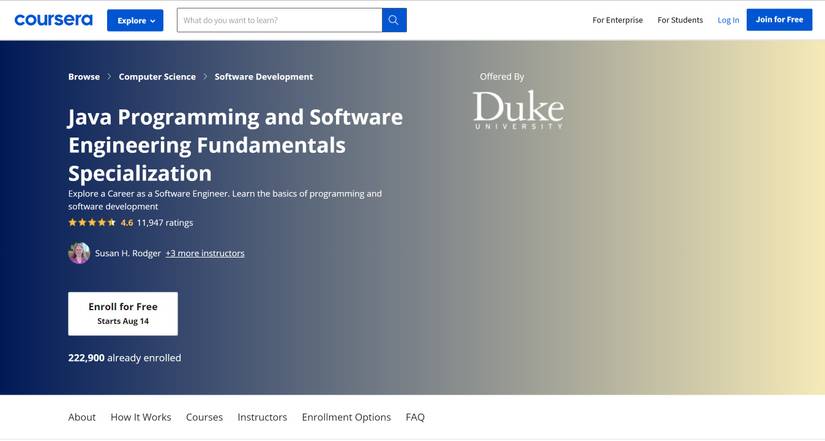The height and width of the screenshot is (441, 825).
Task: Open For Students link
Action: tap(680, 20)
